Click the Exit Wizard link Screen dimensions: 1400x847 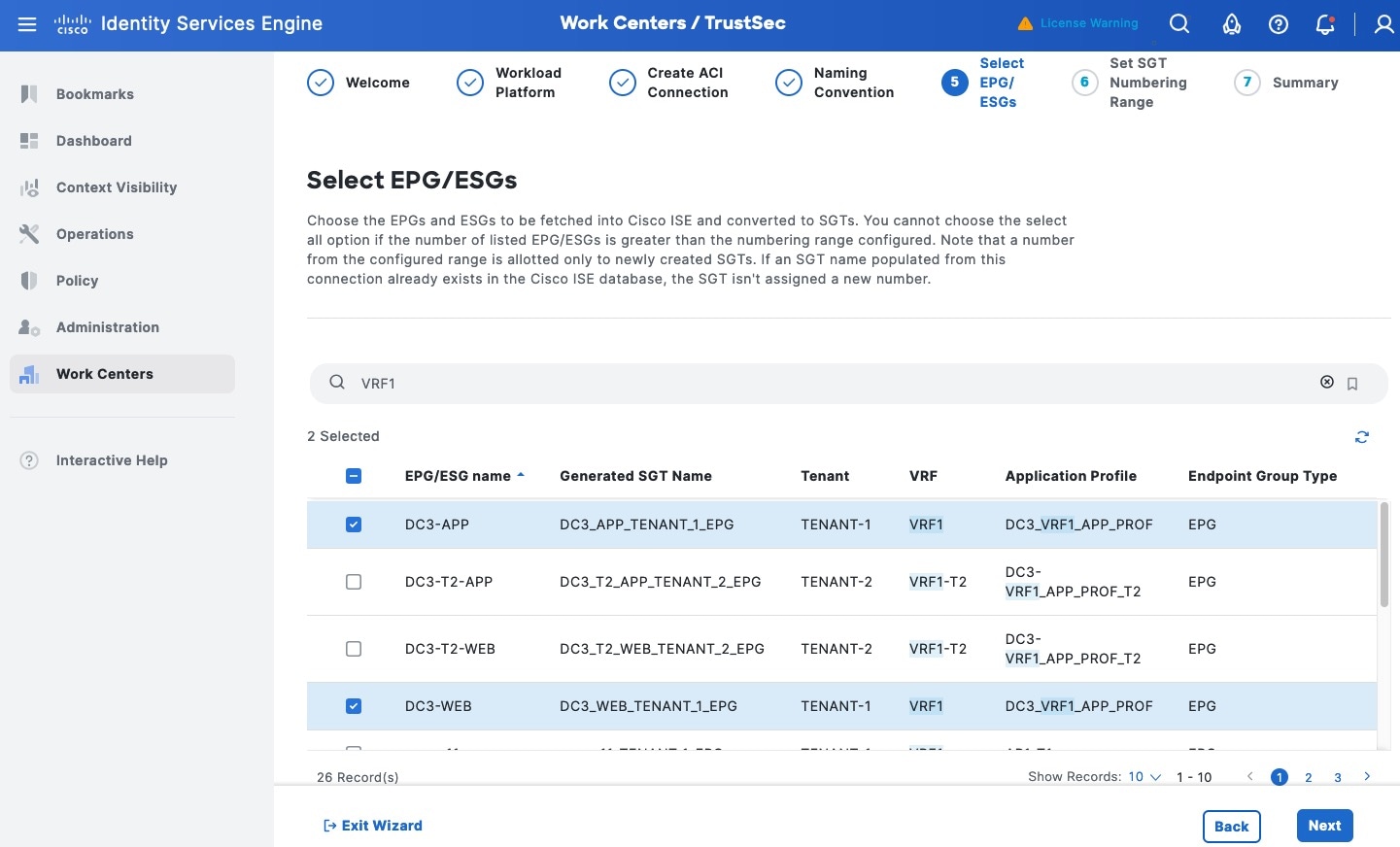coord(373,826)
